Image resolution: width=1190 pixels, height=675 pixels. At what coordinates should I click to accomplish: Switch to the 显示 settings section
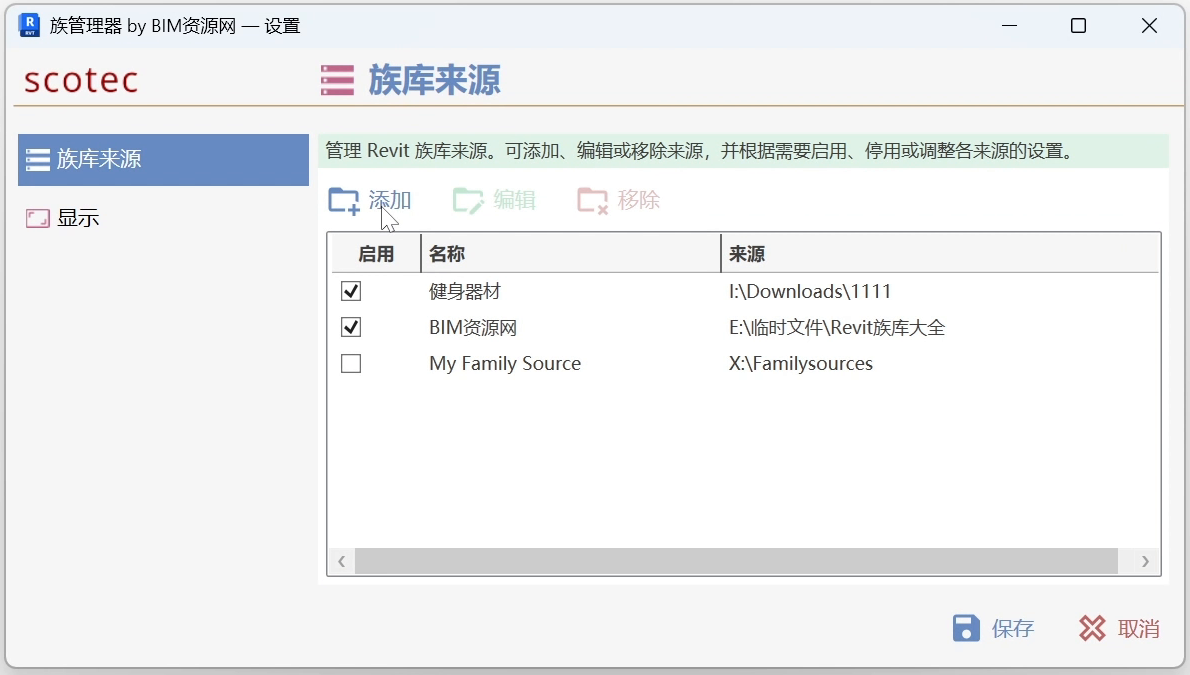[x=163, y=219]
